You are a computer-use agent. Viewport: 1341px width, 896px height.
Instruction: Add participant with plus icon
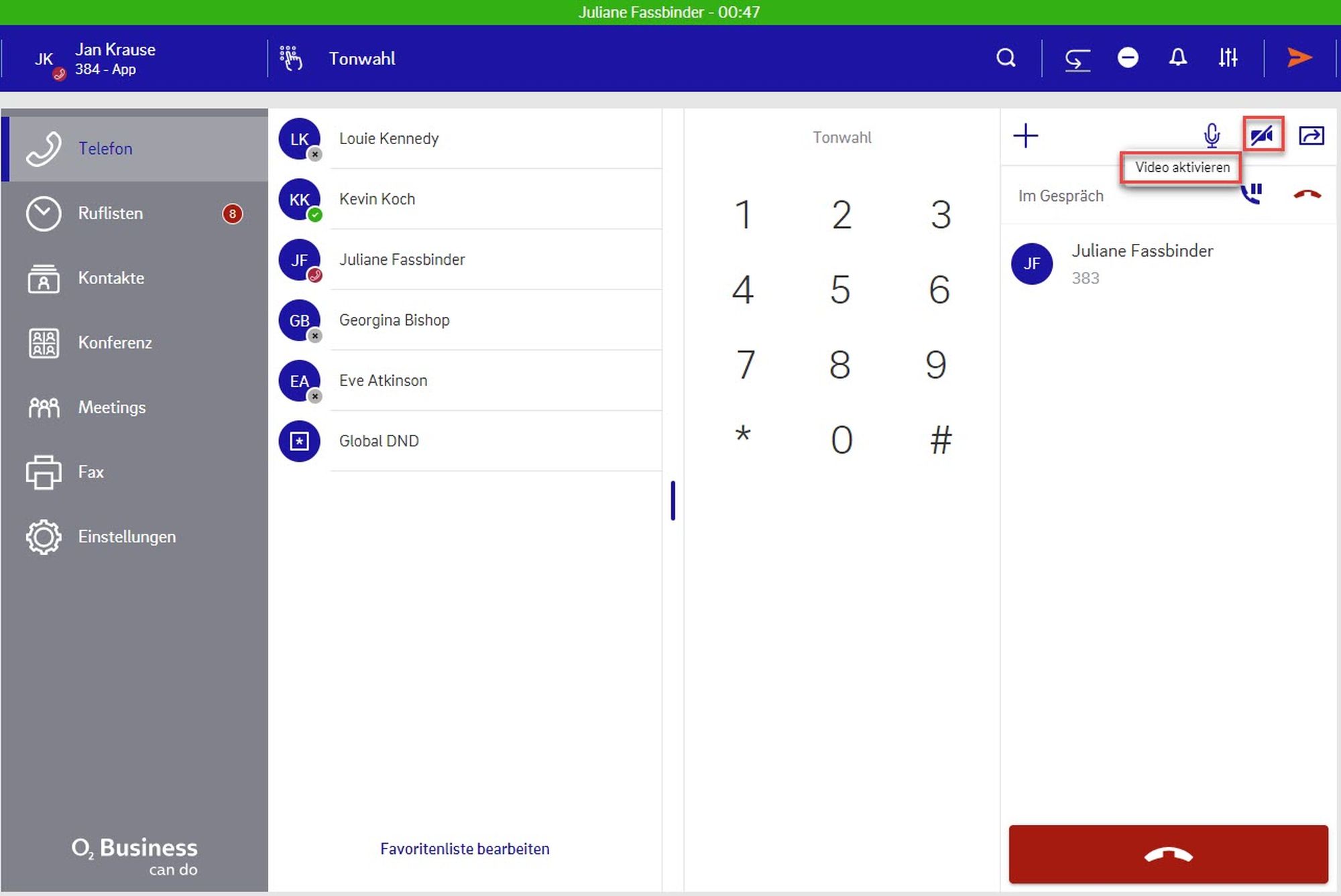1026,136
